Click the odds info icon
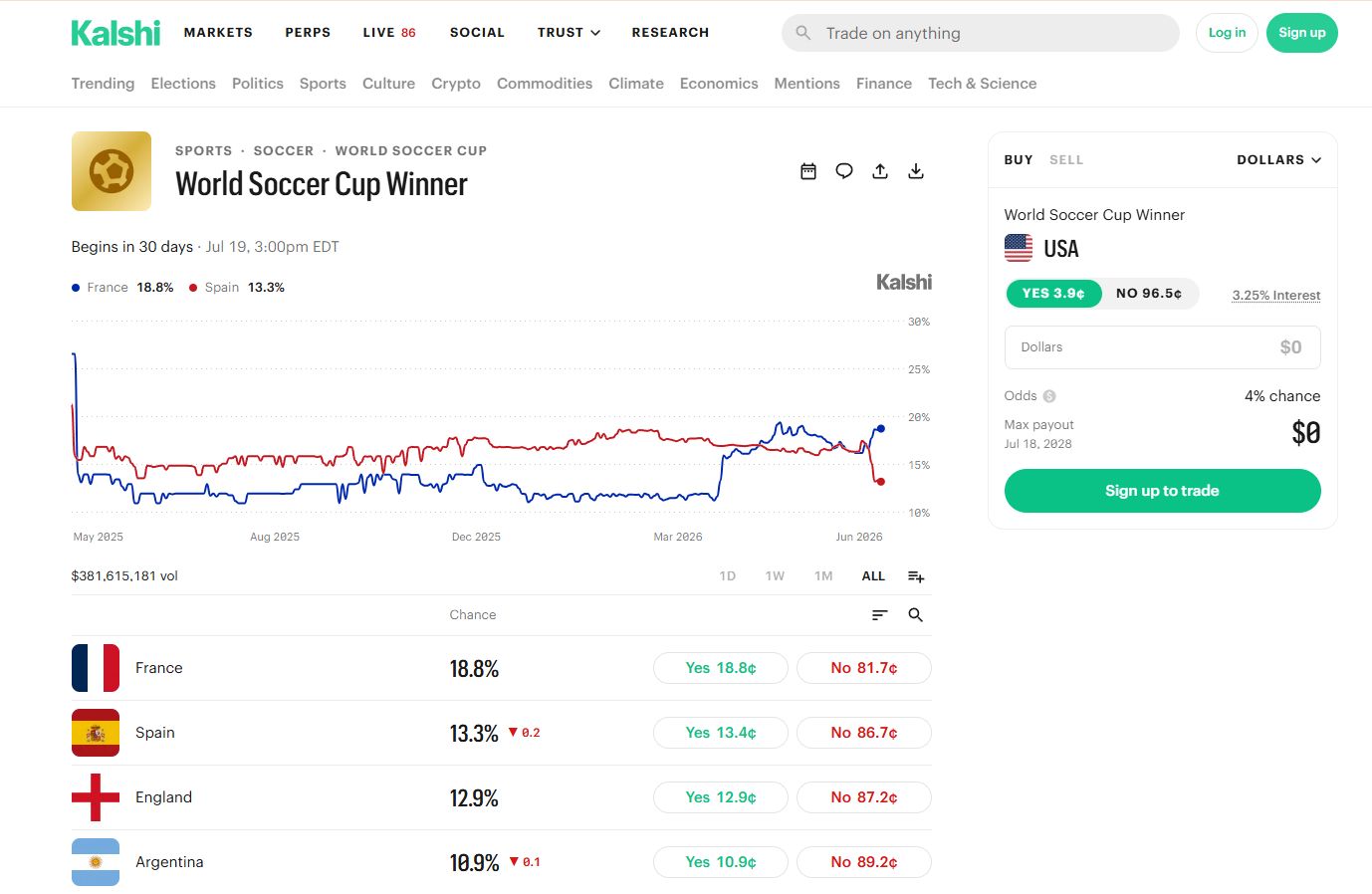 (1049, 396)
